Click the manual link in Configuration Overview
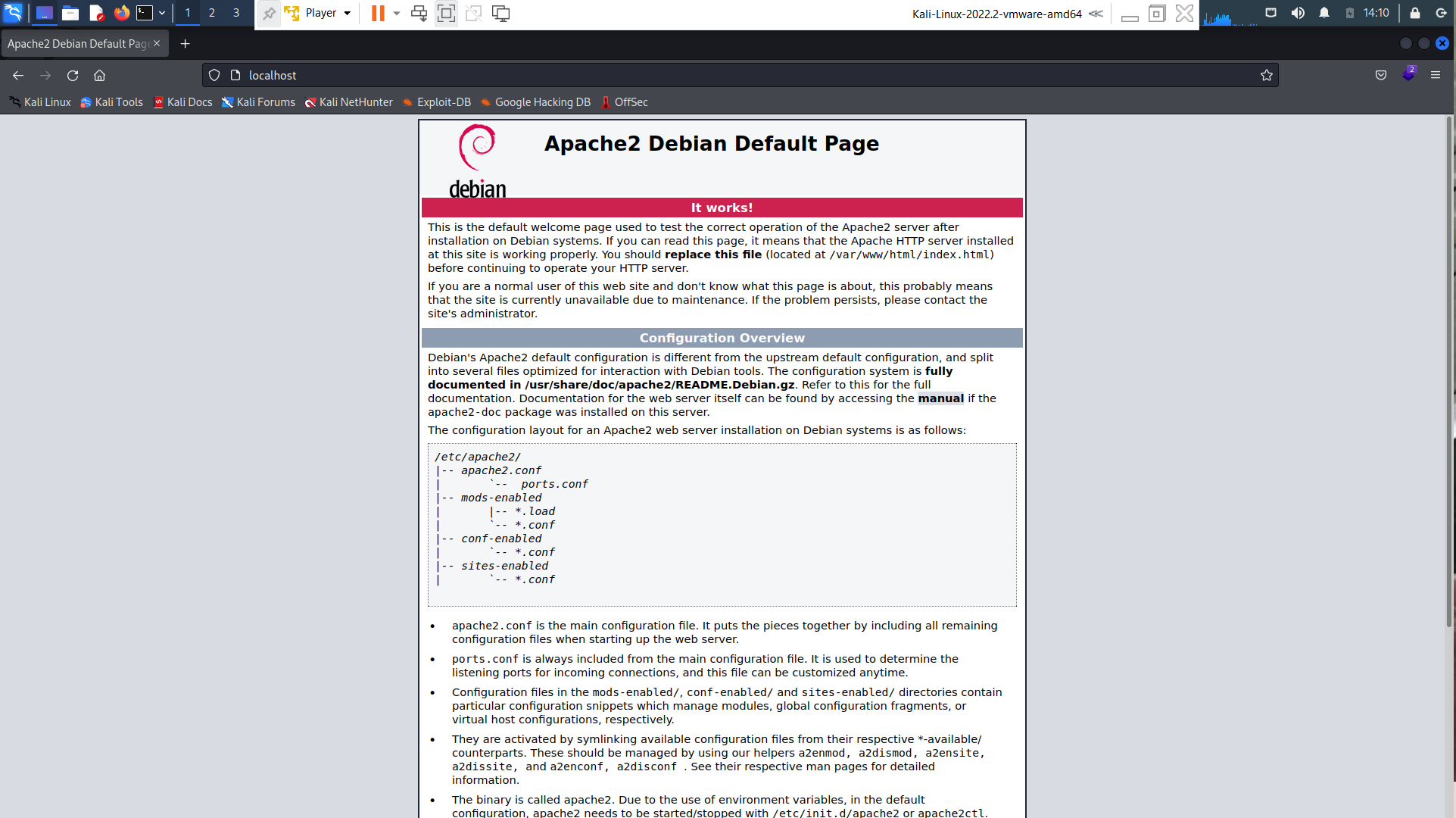Image resolution: width=1456 pixels, height=818 pixels. pos(940,398)
